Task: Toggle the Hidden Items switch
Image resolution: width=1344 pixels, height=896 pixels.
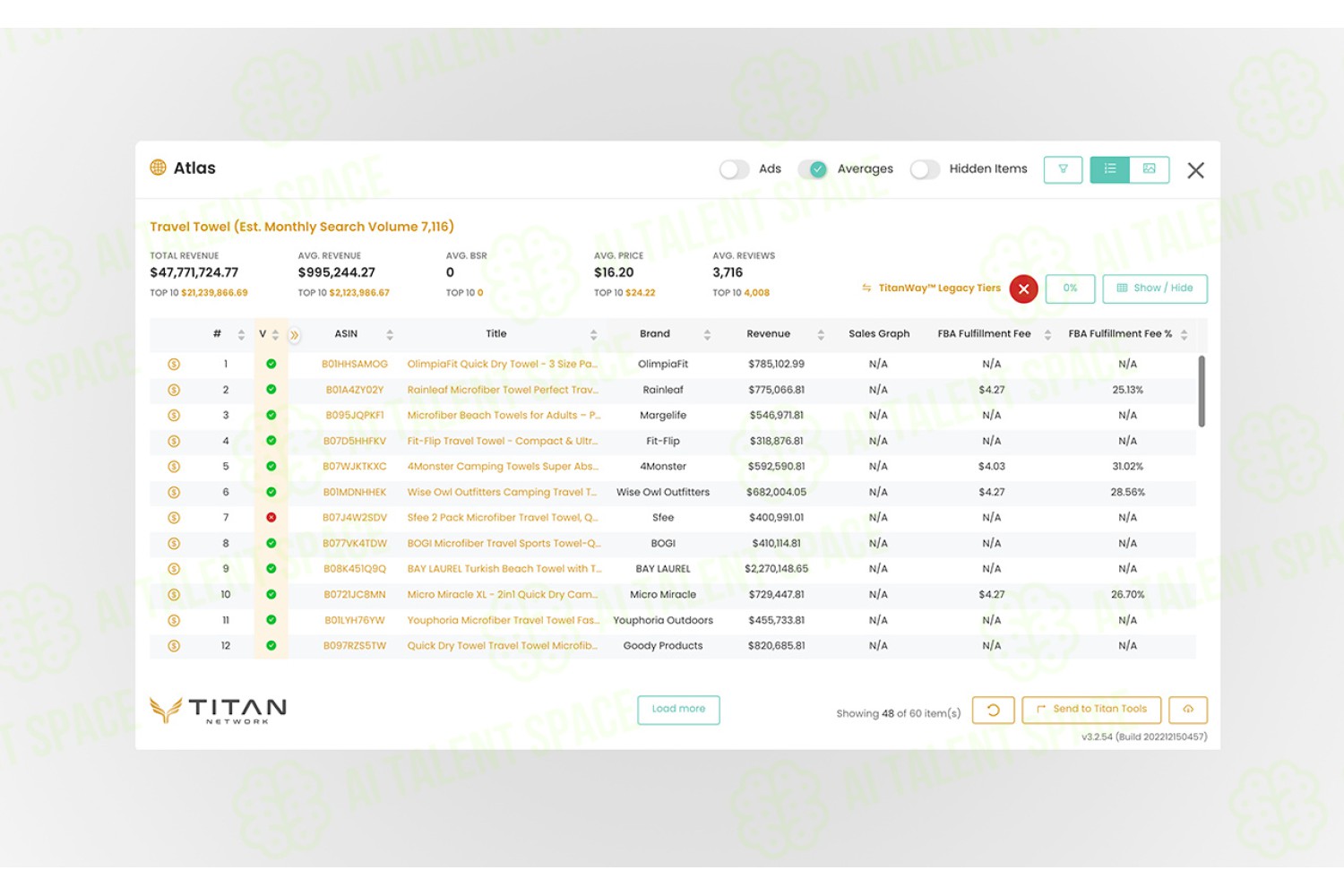Action: tap(925, 169)
